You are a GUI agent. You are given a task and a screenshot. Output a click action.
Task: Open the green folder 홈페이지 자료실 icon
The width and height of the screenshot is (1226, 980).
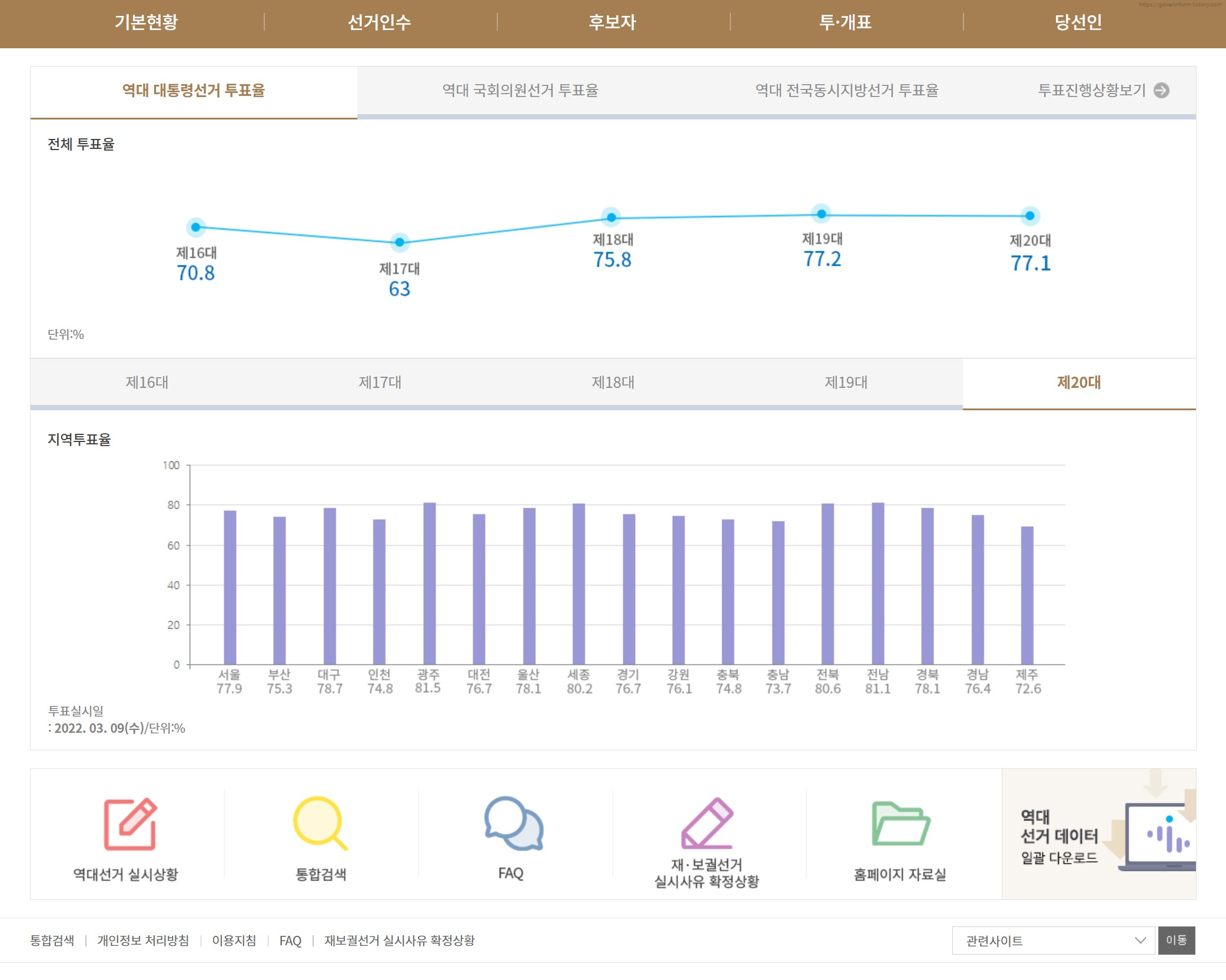[x=900, y=823]
